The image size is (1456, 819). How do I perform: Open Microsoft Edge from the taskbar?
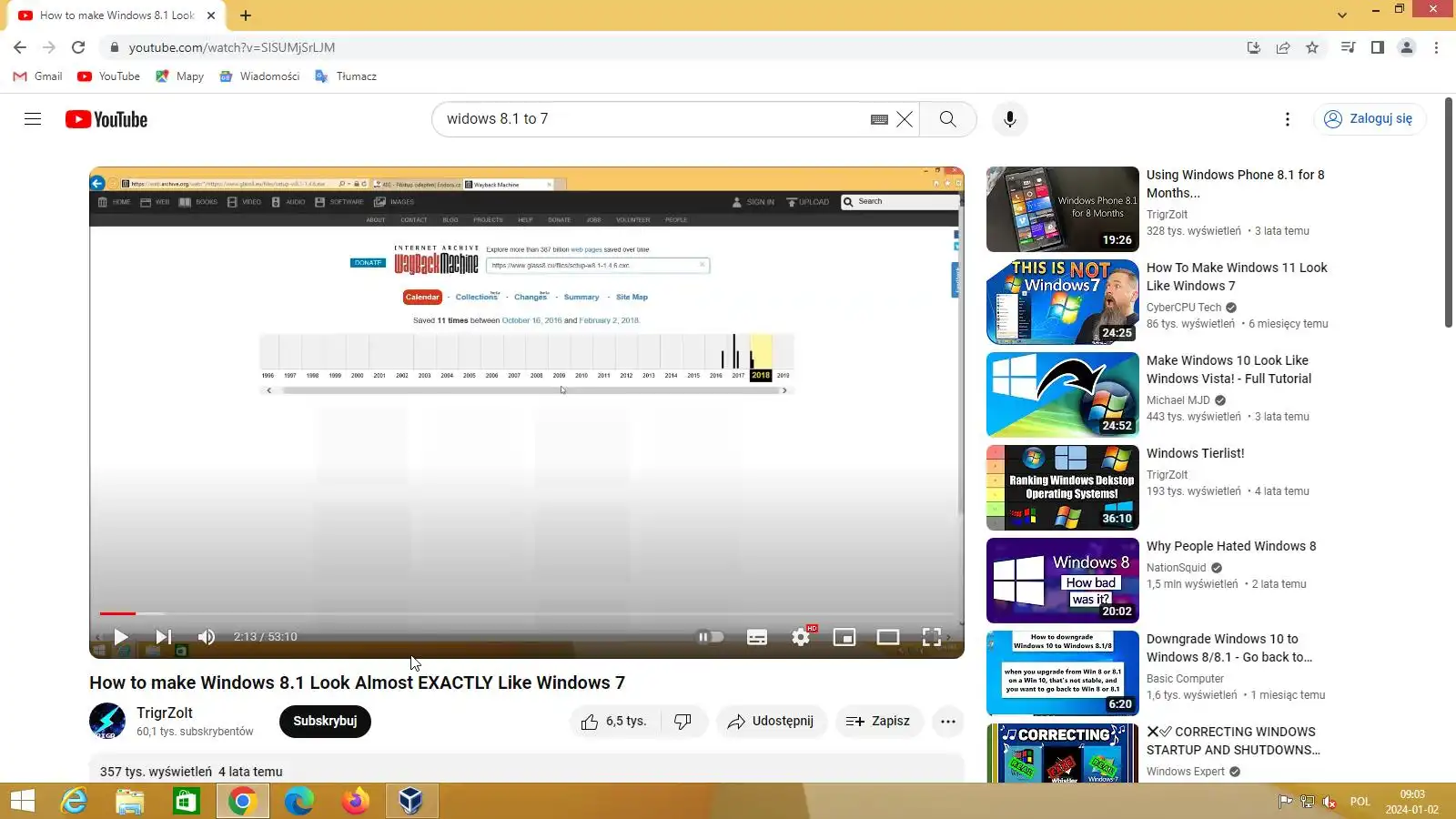(x=298, y=801)
